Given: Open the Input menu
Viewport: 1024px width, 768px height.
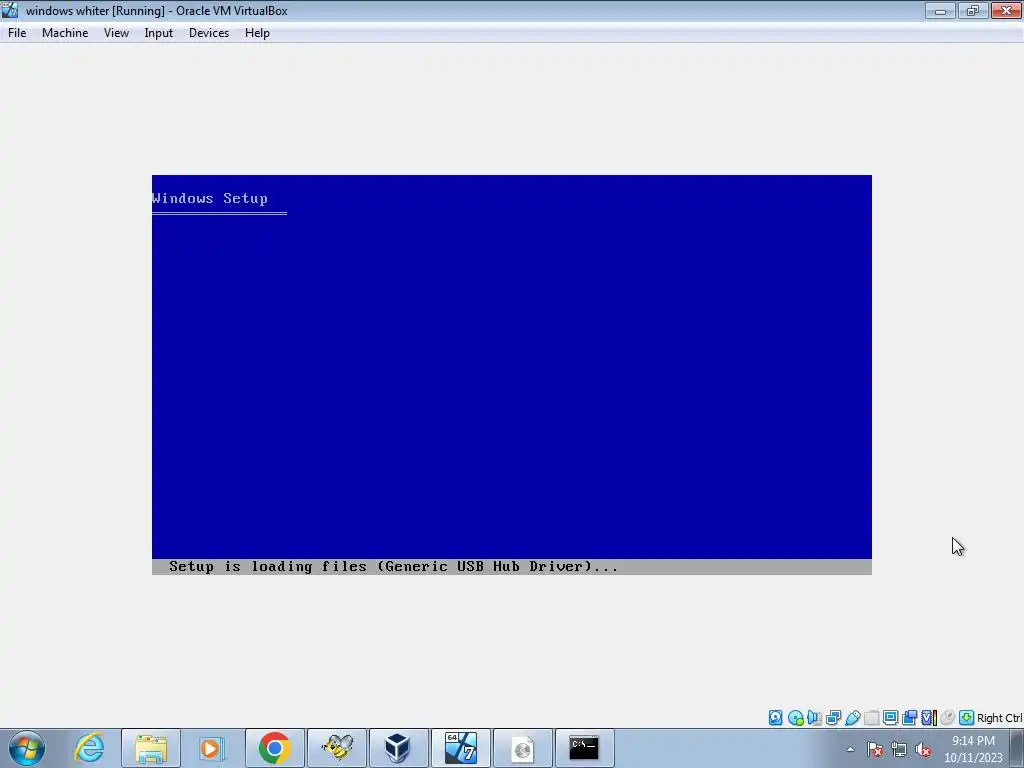Looking at the screenshot, I should click(x=159, y=33).
